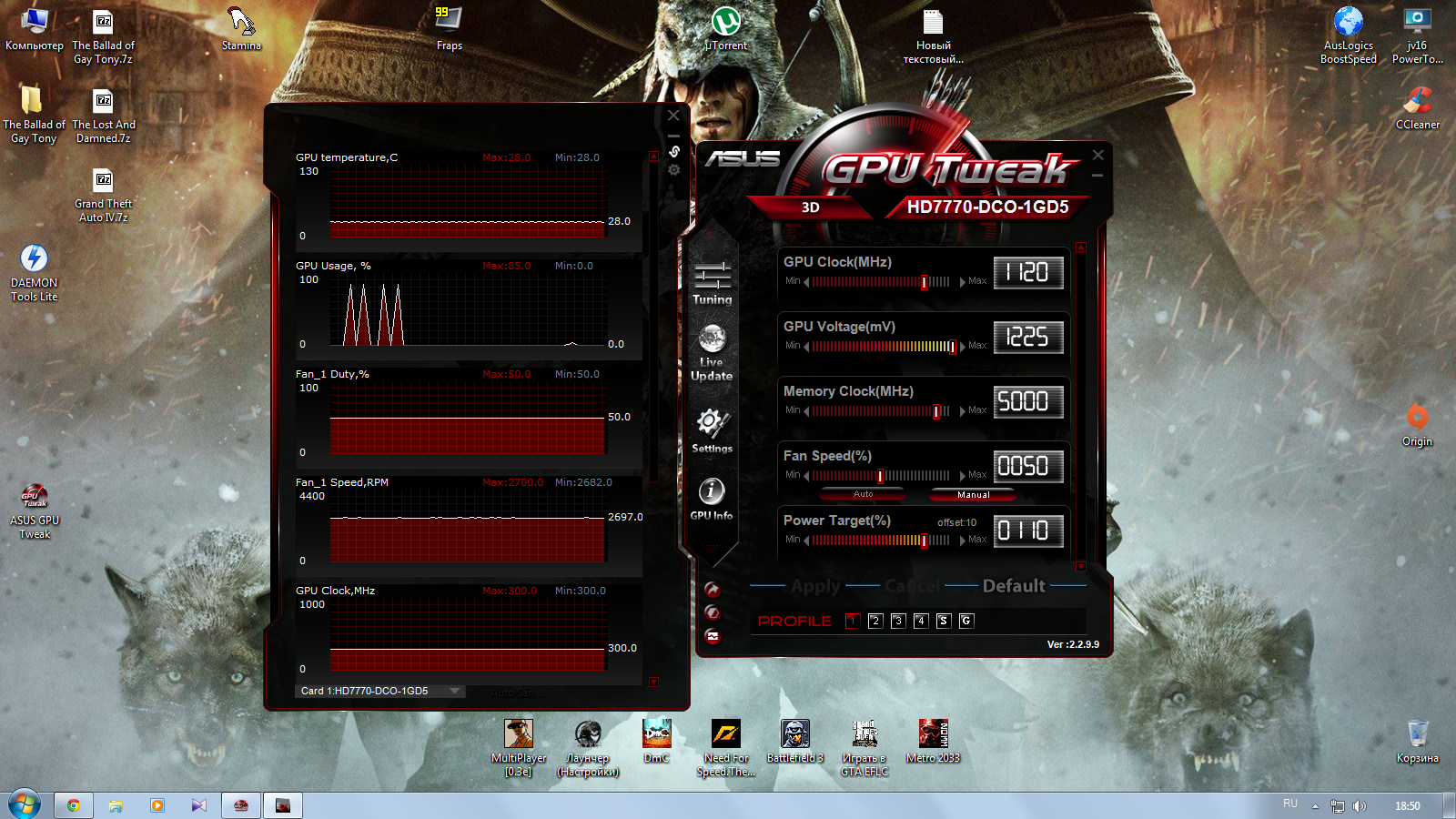1456x819 pixels.
Task: Increase Memory Clock with Max arrow
Action: (x=963, y=411)
